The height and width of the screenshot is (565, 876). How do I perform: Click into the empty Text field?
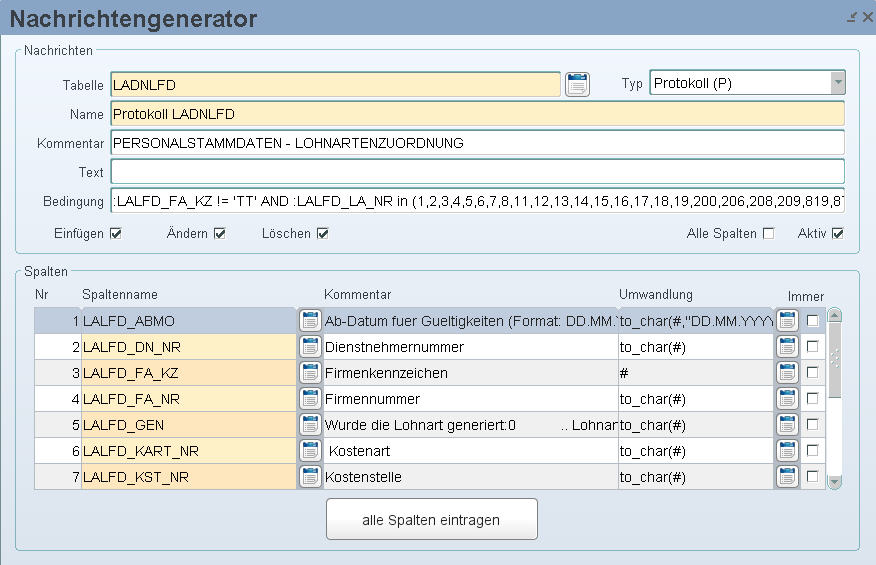(x=477, y=172)
